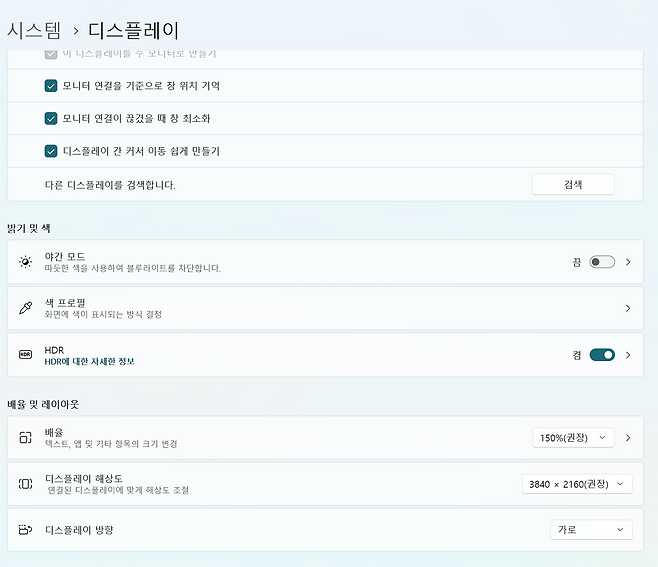Open the HDR에 대한 자세한 정보 link
The image size is (658, 567).
point(89,362)
